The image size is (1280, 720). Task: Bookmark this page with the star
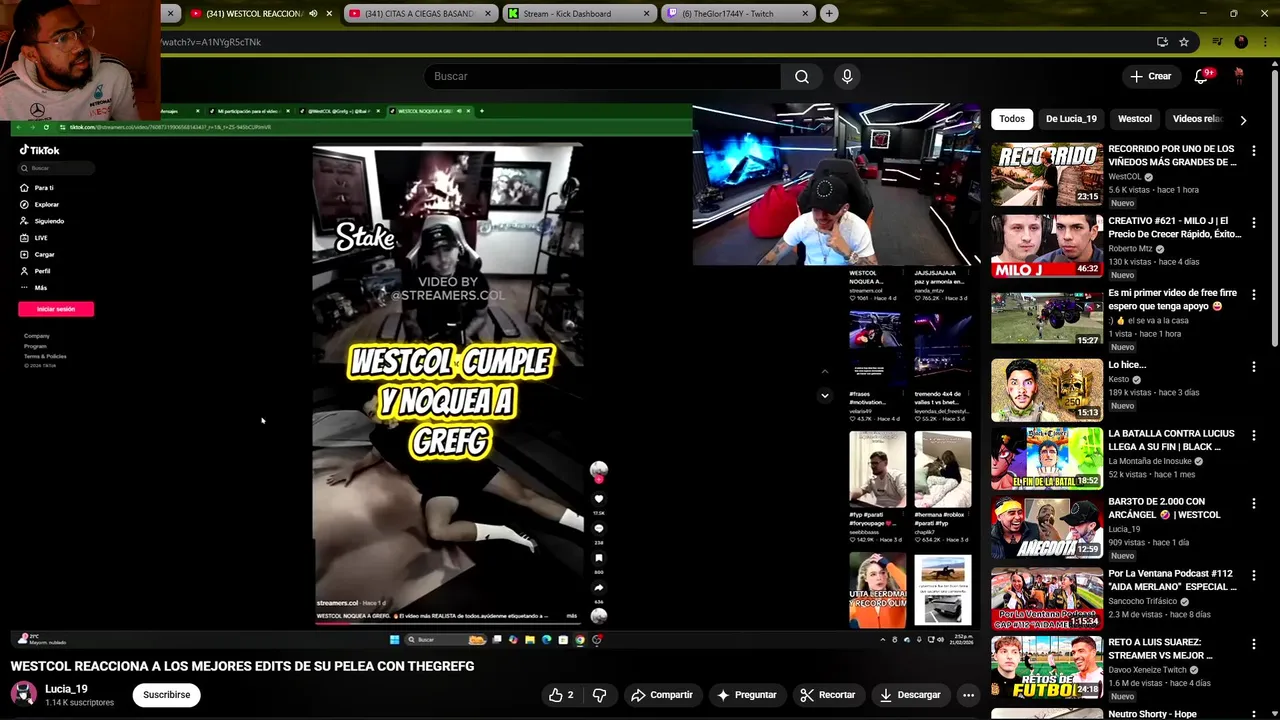(1184, 42)
